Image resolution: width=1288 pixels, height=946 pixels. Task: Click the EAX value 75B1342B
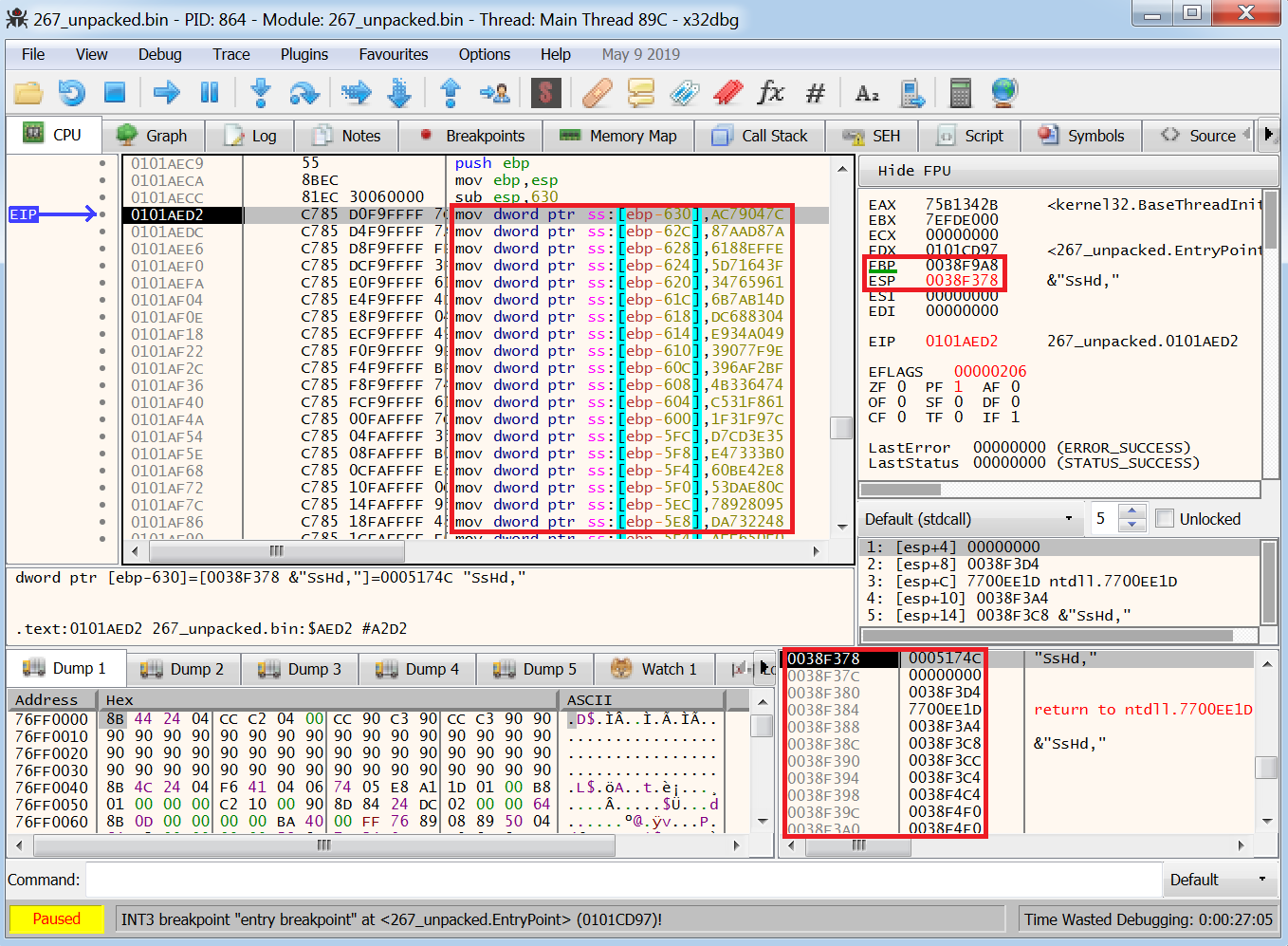pos(962,205)
